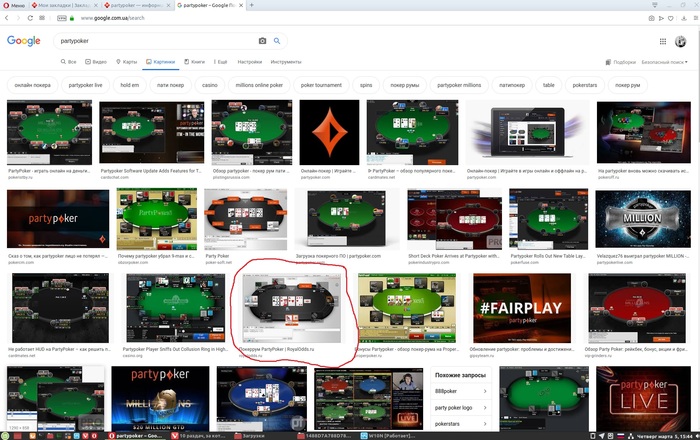Screen dimensions: 700x440
Task: Search by image with camera icon in search box
Action: pos(262,41)
